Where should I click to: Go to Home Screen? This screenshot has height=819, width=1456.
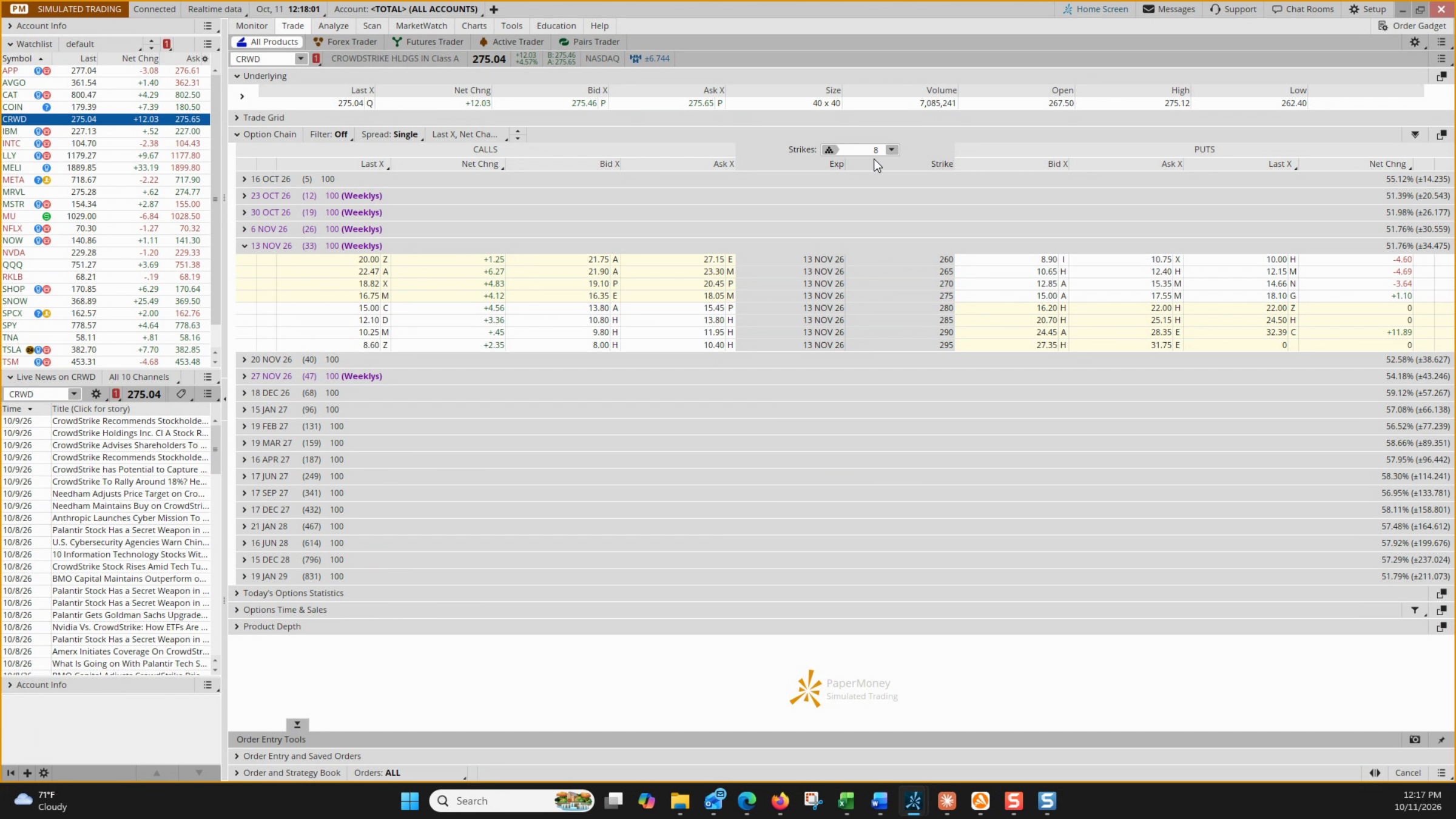click(1096, 9)
